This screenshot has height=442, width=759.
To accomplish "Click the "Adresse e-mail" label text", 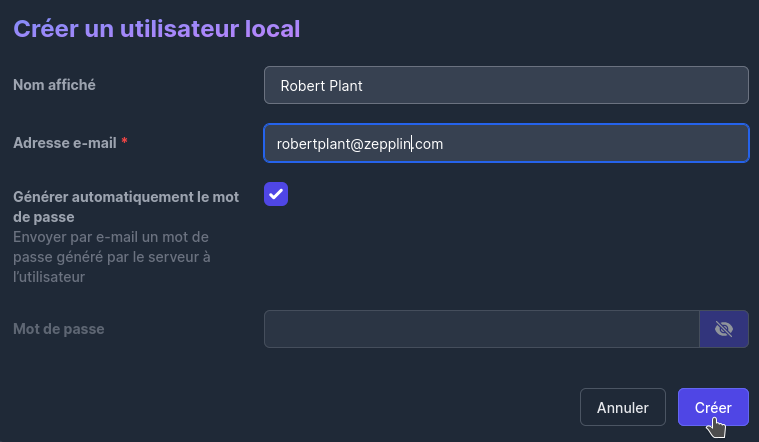I will 65,143.
